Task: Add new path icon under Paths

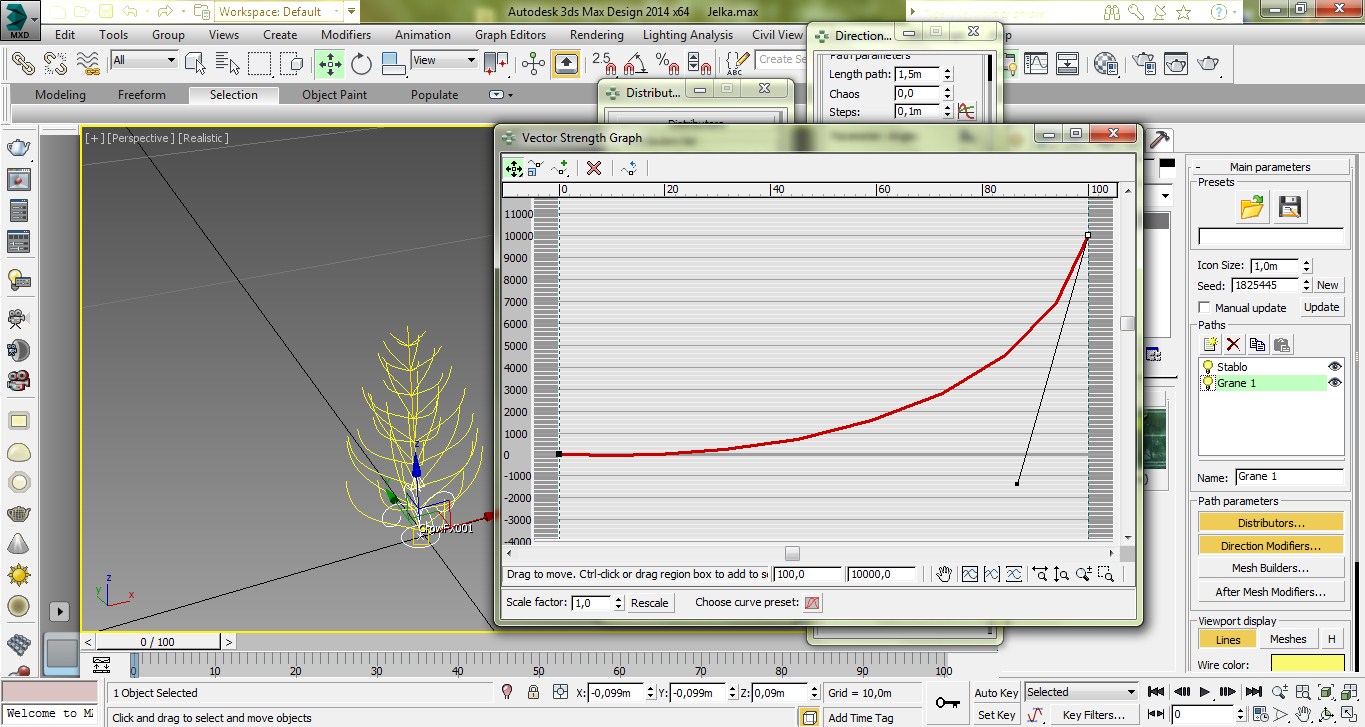Action: pos(1210,344)
